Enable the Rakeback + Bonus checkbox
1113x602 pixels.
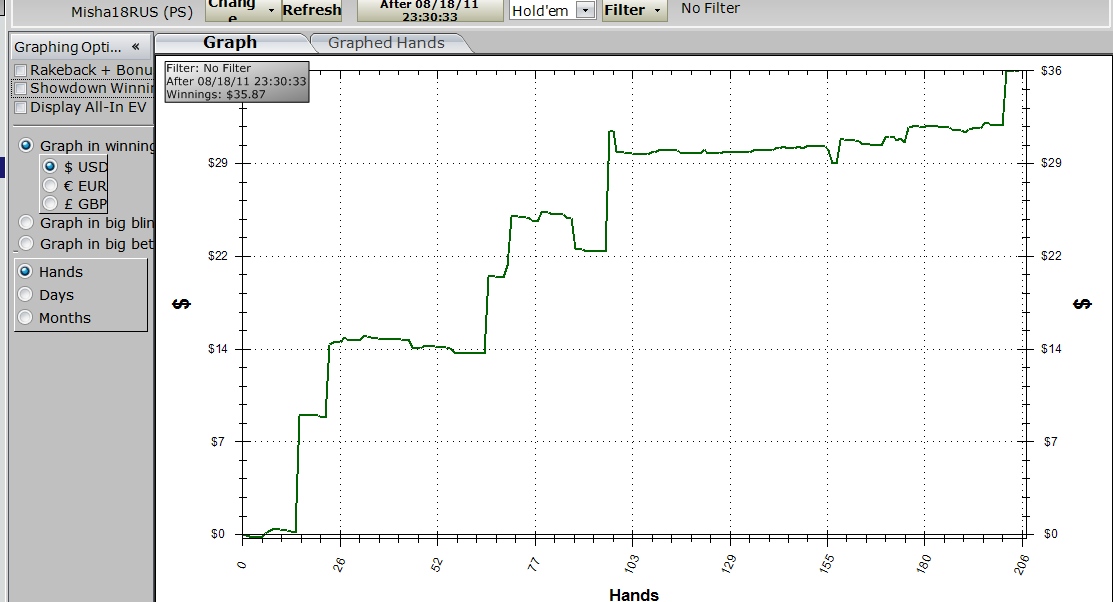click(21, 70)
